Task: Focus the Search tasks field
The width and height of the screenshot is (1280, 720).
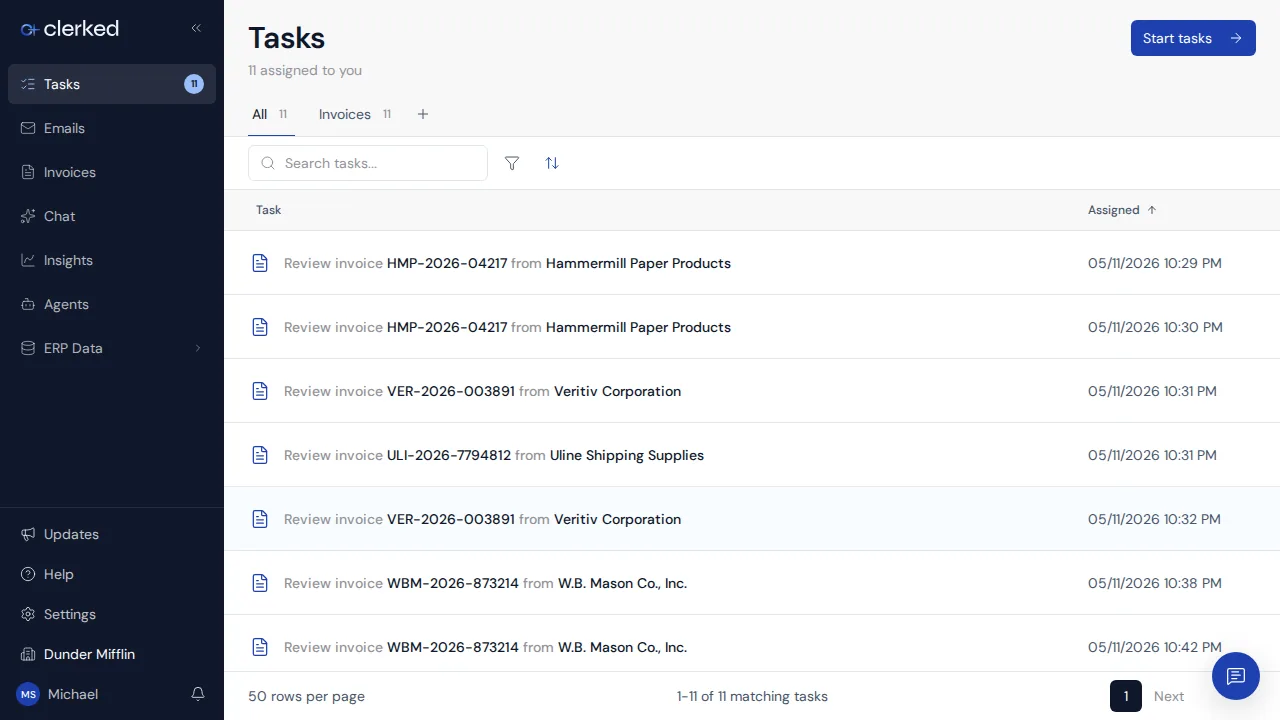Action: click(x=368, y=163)
